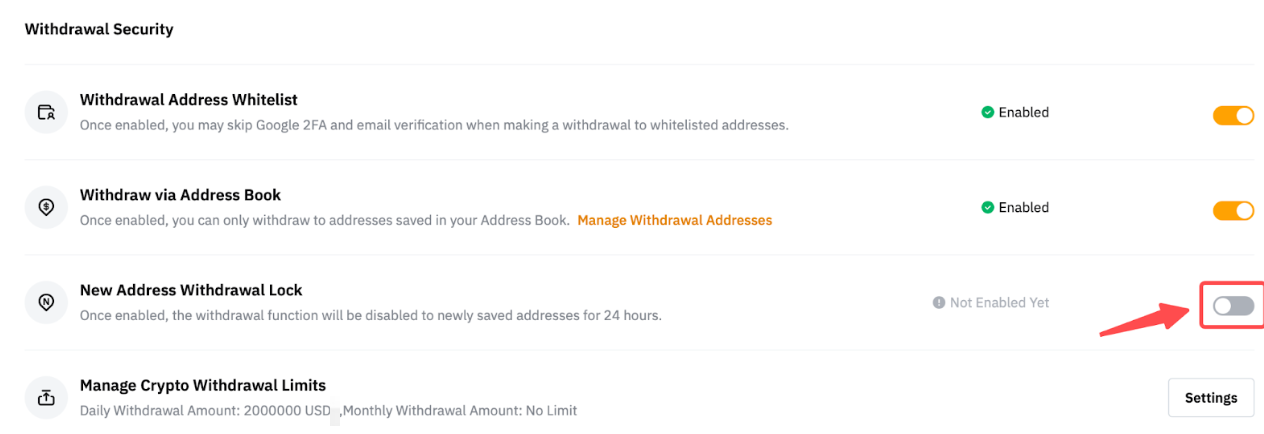1264x434 pixels.
Task: Click the Not Enabled Yet status text
Action: [x=999, y=303]
